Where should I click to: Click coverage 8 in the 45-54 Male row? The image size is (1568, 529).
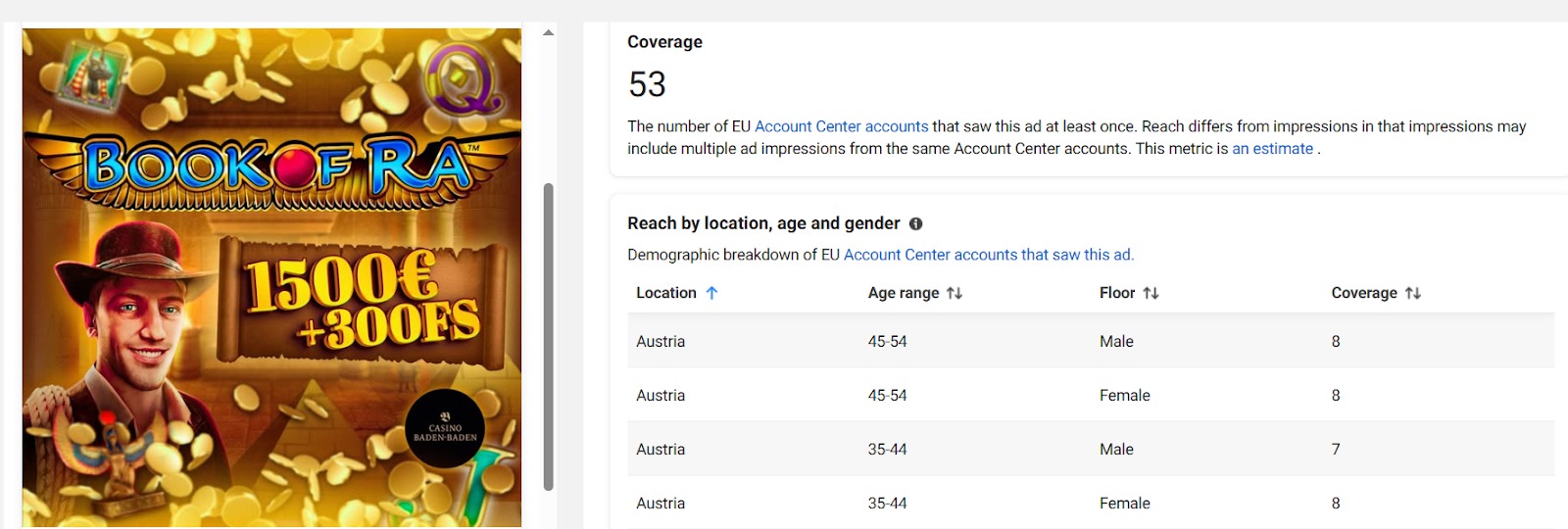pos(1336,342)
